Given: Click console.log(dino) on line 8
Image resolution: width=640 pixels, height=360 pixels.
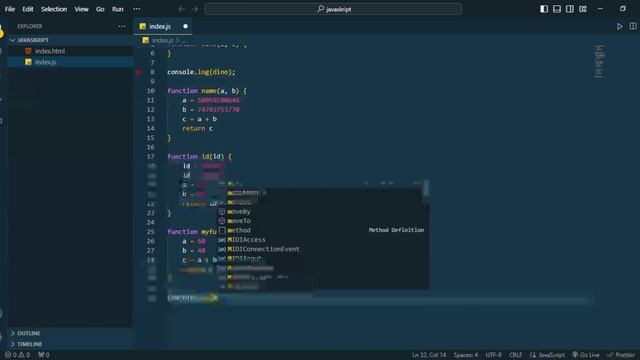Looking at the screenshot, I should click(x=201, y=72).
